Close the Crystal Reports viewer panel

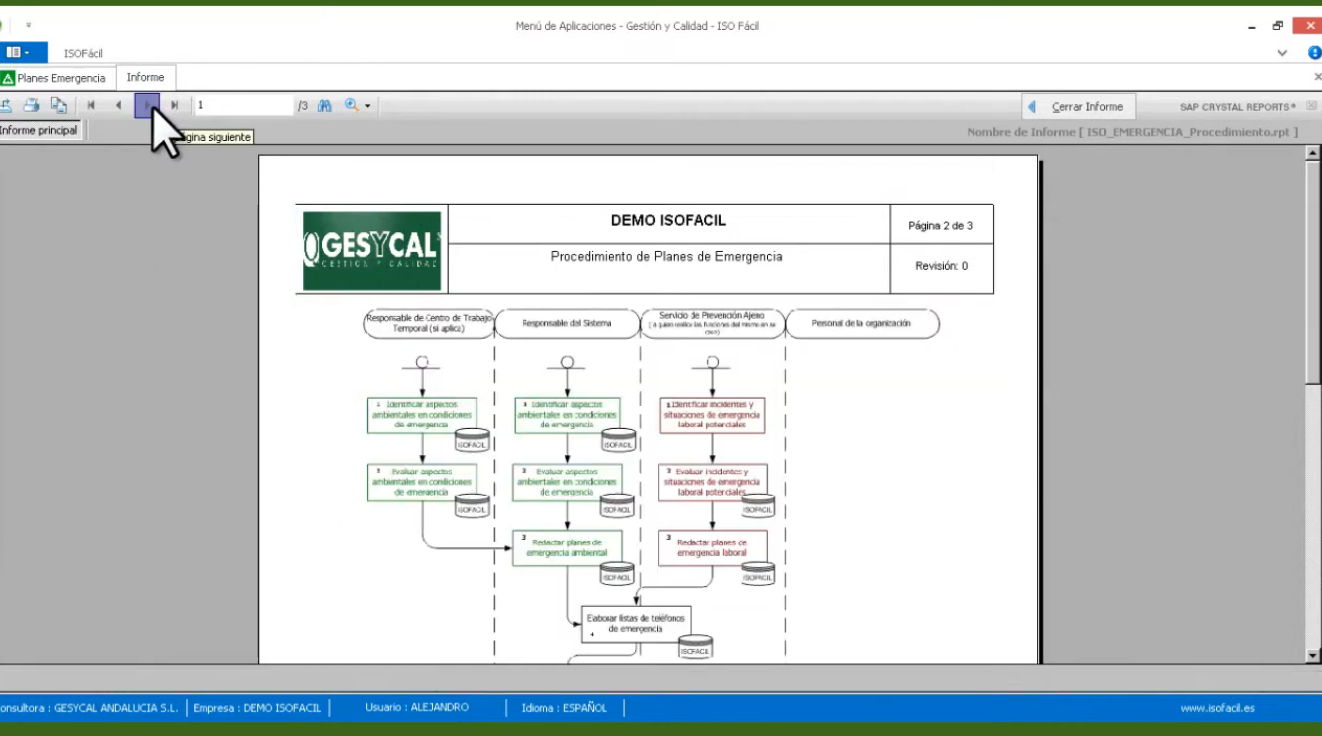coord(1311,105)
